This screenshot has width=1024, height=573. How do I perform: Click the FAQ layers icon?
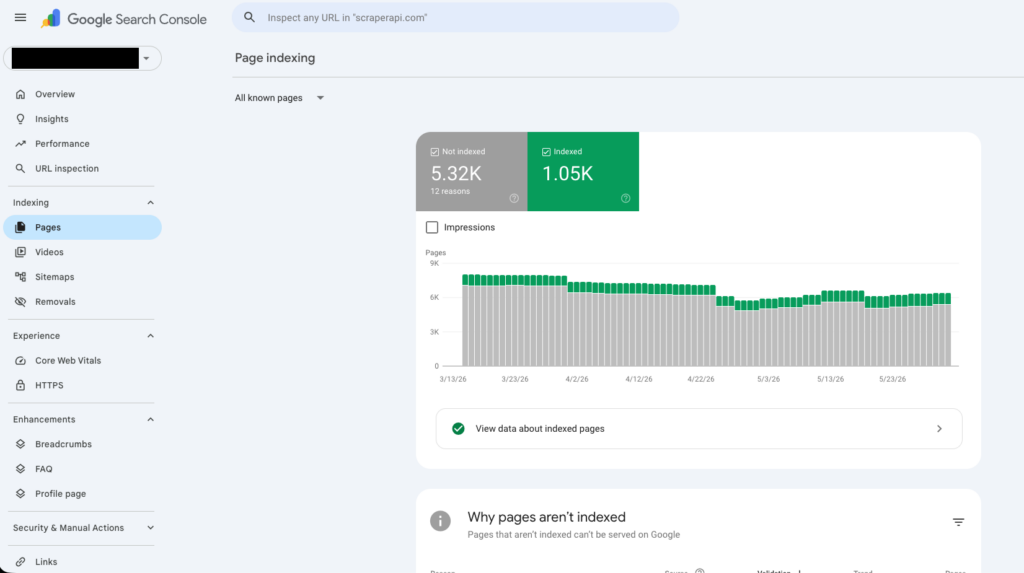pyautogui.click(x=20, y=469)
